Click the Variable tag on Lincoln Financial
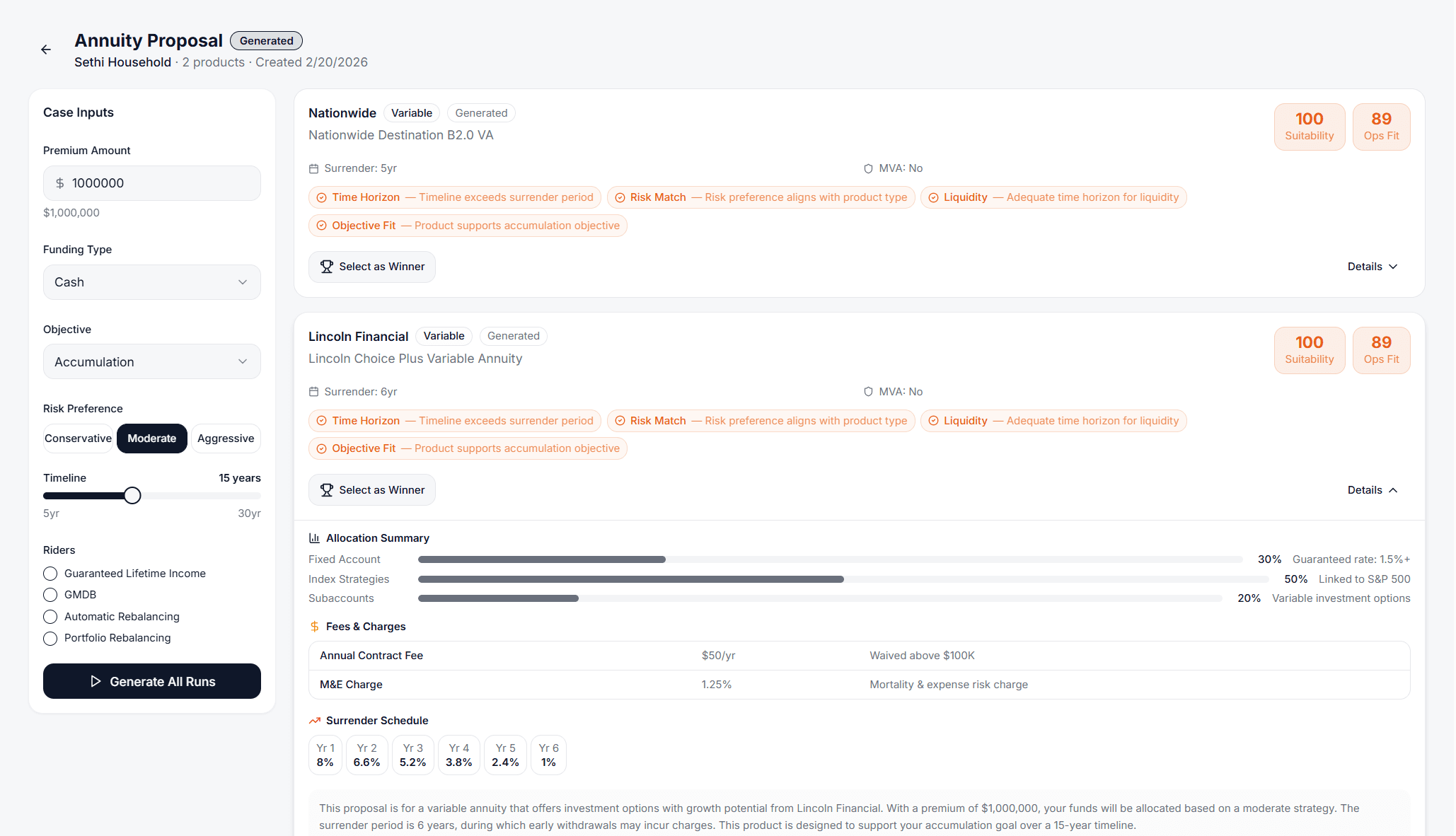 click(x=444, y=336)
